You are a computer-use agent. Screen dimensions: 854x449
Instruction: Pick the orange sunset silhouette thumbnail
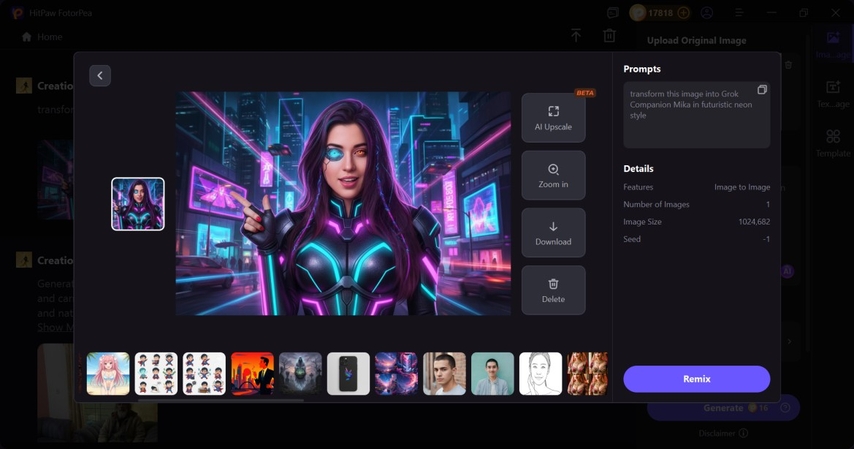(x=252, y=374)
